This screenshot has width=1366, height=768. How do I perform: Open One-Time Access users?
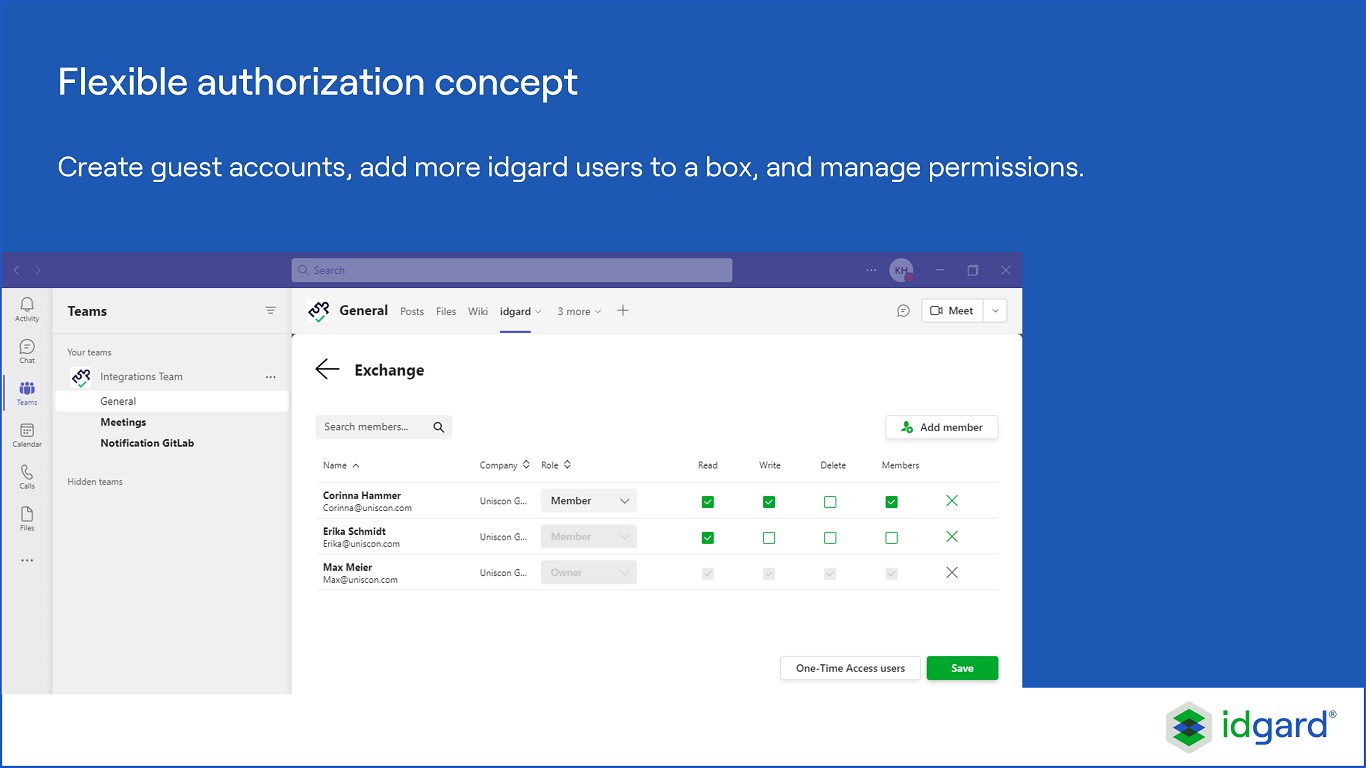[850, 668]
